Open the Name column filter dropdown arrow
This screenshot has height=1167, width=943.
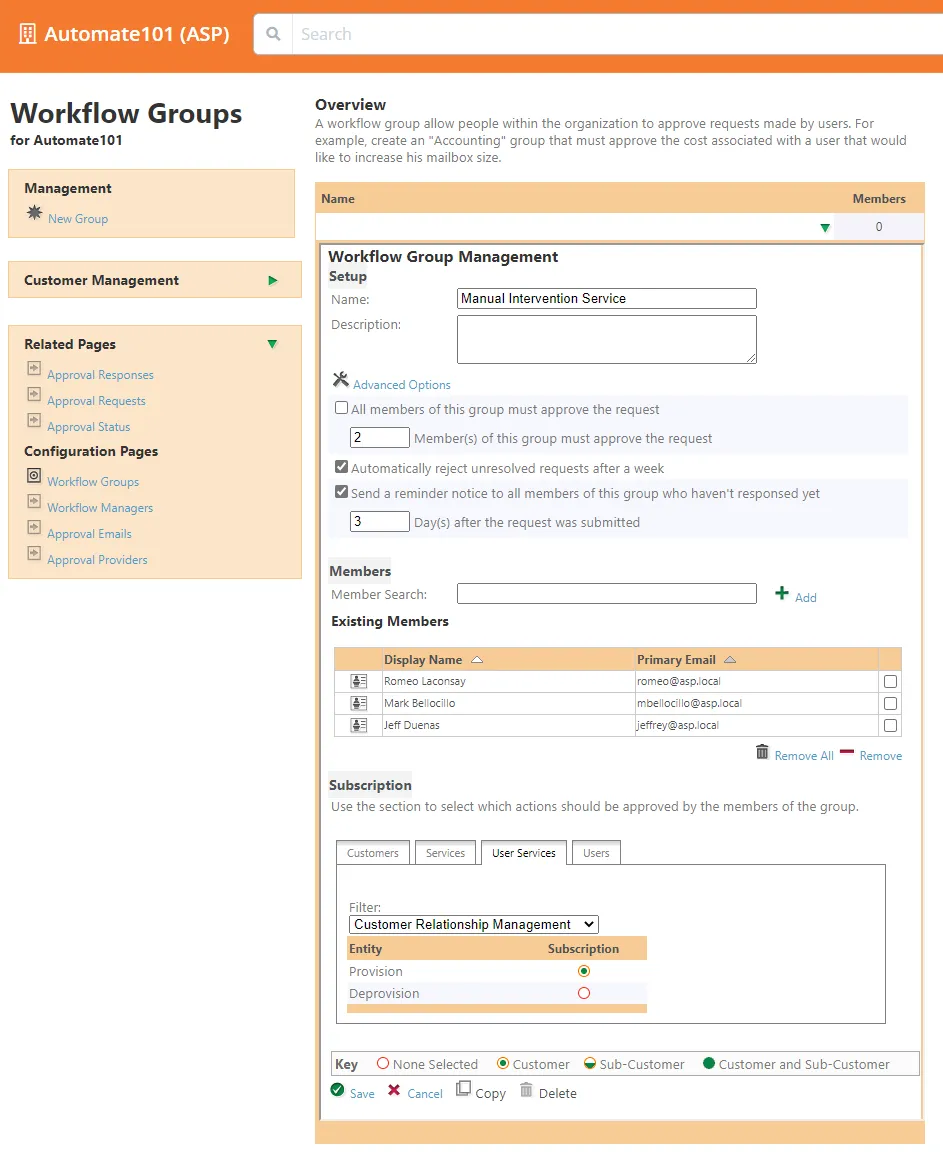(x=825, y=227)
